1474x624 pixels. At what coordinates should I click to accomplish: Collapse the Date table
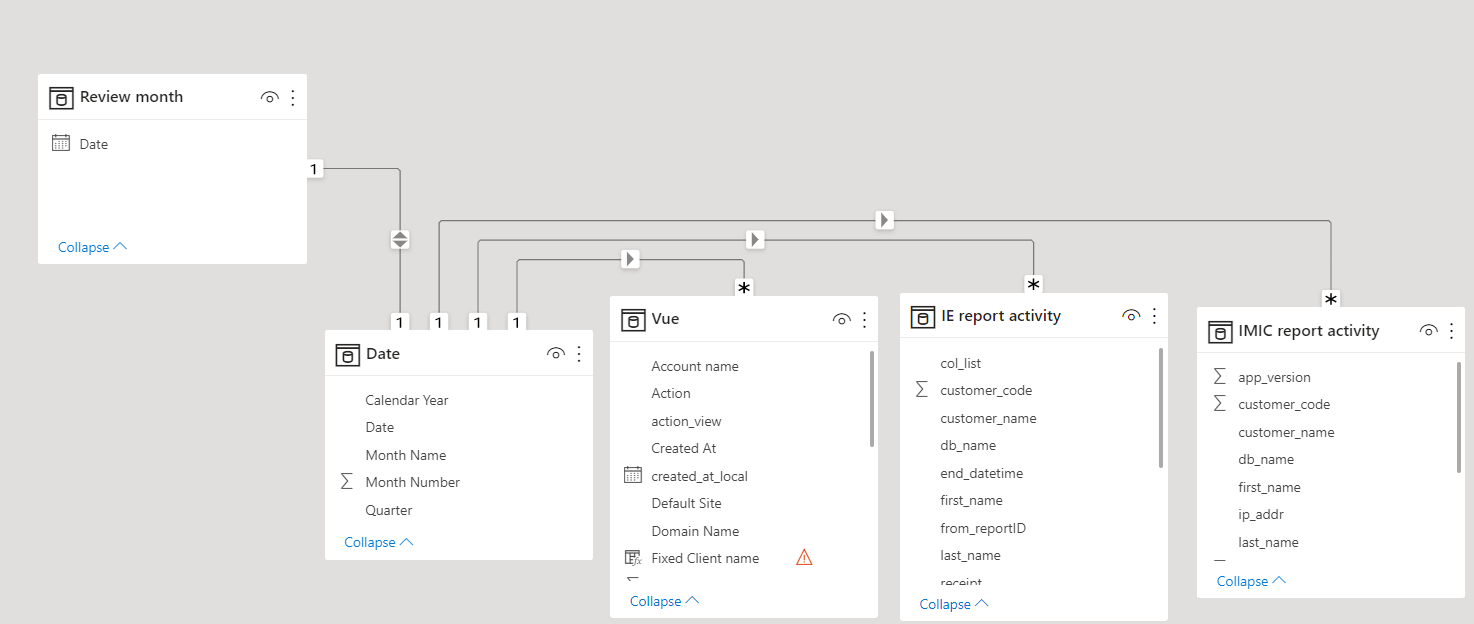[379, 542]
